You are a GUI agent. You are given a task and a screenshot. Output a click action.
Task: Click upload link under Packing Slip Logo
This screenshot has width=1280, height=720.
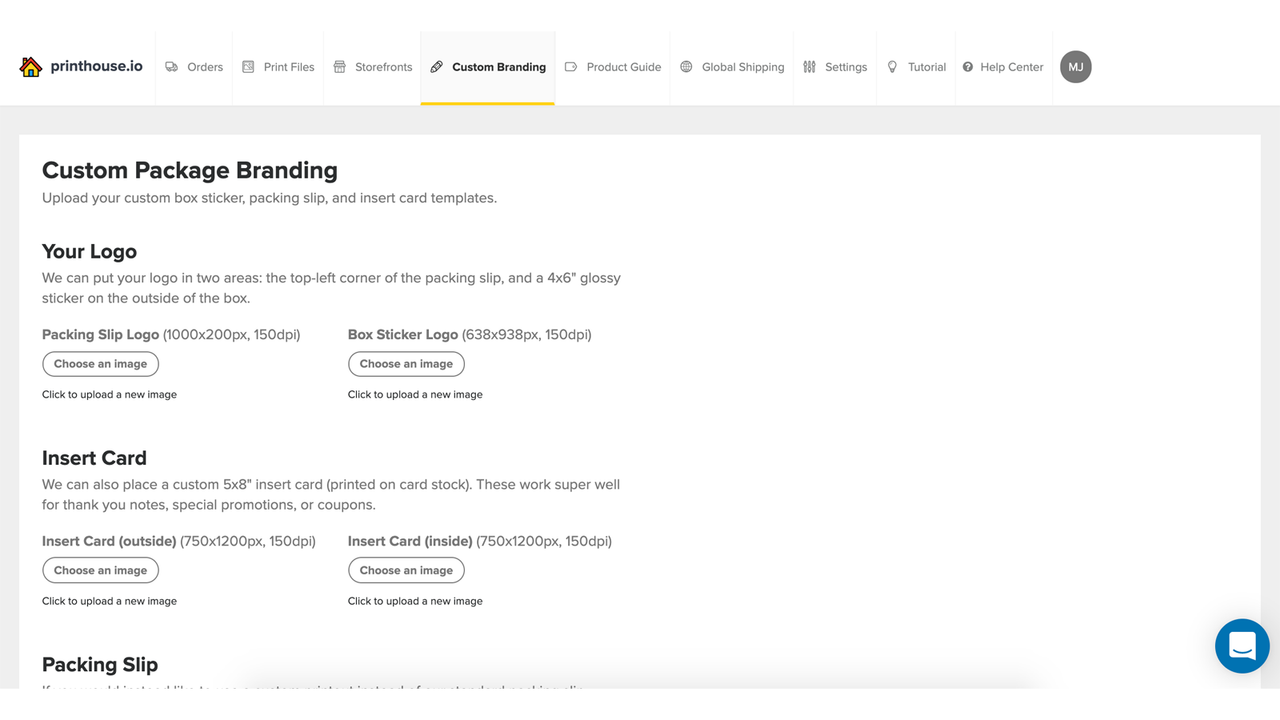point(109,394)
